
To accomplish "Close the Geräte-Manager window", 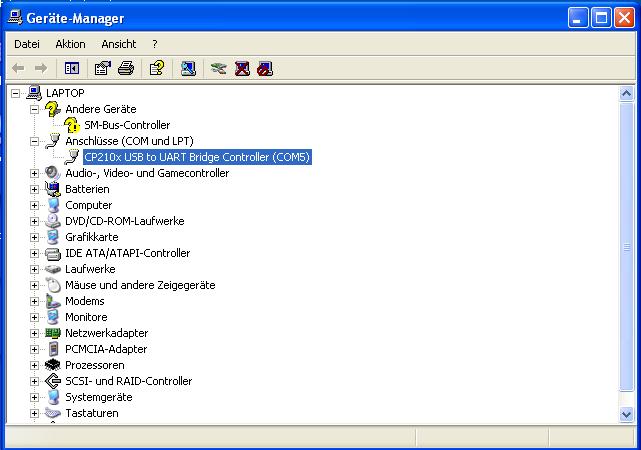I will coord(624,18).
